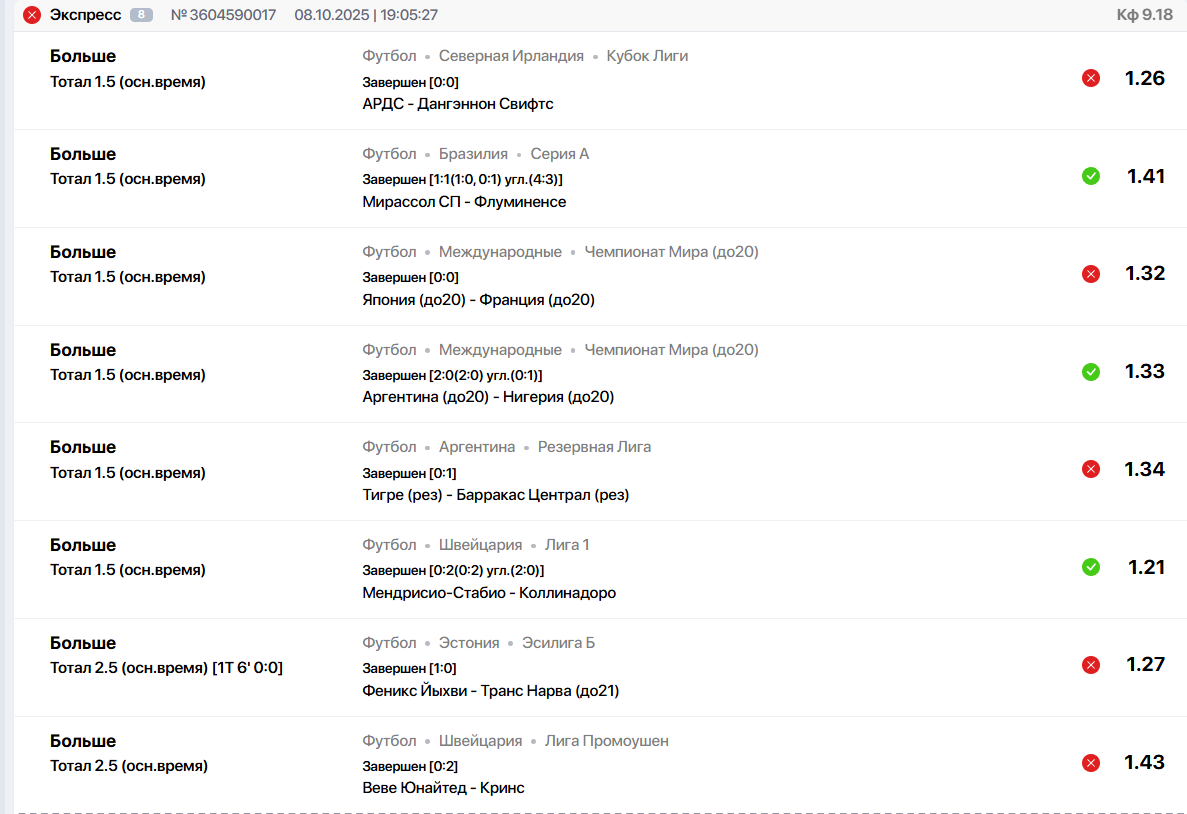Click Бразилия breadcrumb in second row
Screen dimensions: 1187x814
click(473, 154)
